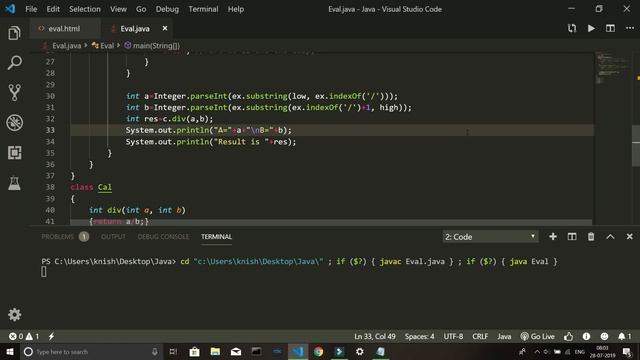The width and height of the screenshot is (640, 360).
Task: Open the Windows Start menu
Action: coord(10,352)
